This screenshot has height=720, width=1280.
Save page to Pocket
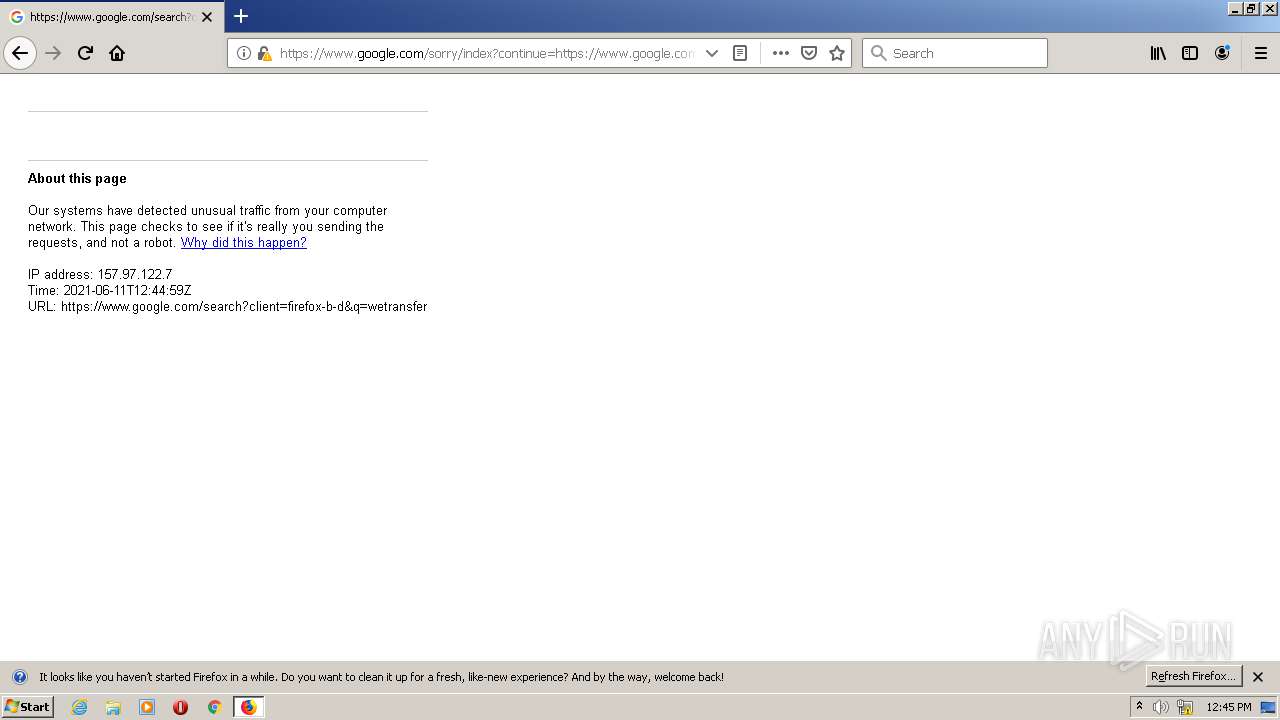[x=809, y=53]
